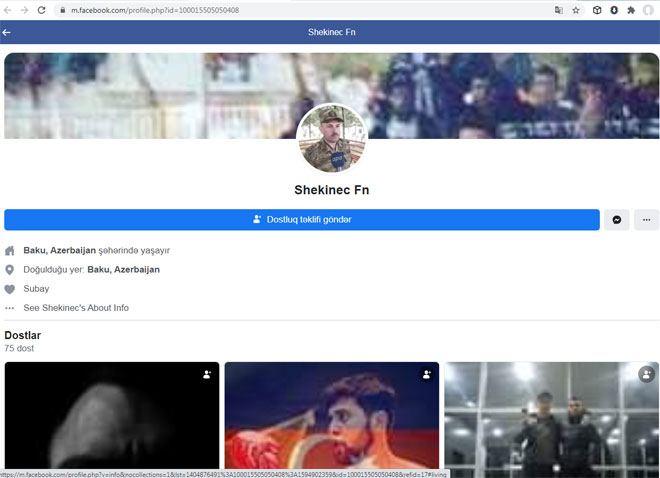Image resolution: width=660 pixels, height=478 pixels.
Task: Click the Baku, Azerbaijan current city link
Action: pyautogui.click(x=60, y=251)
